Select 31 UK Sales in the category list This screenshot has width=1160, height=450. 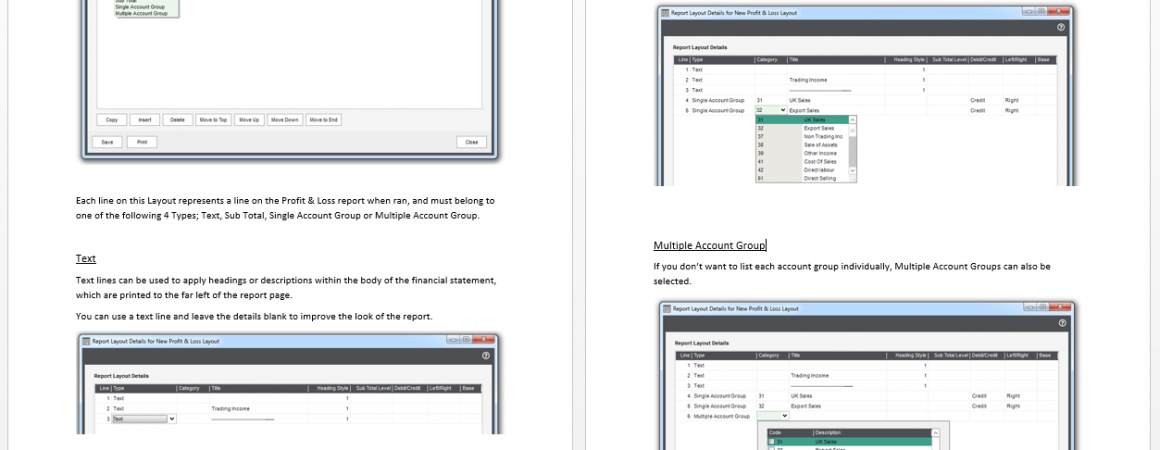tap(803, 119)
